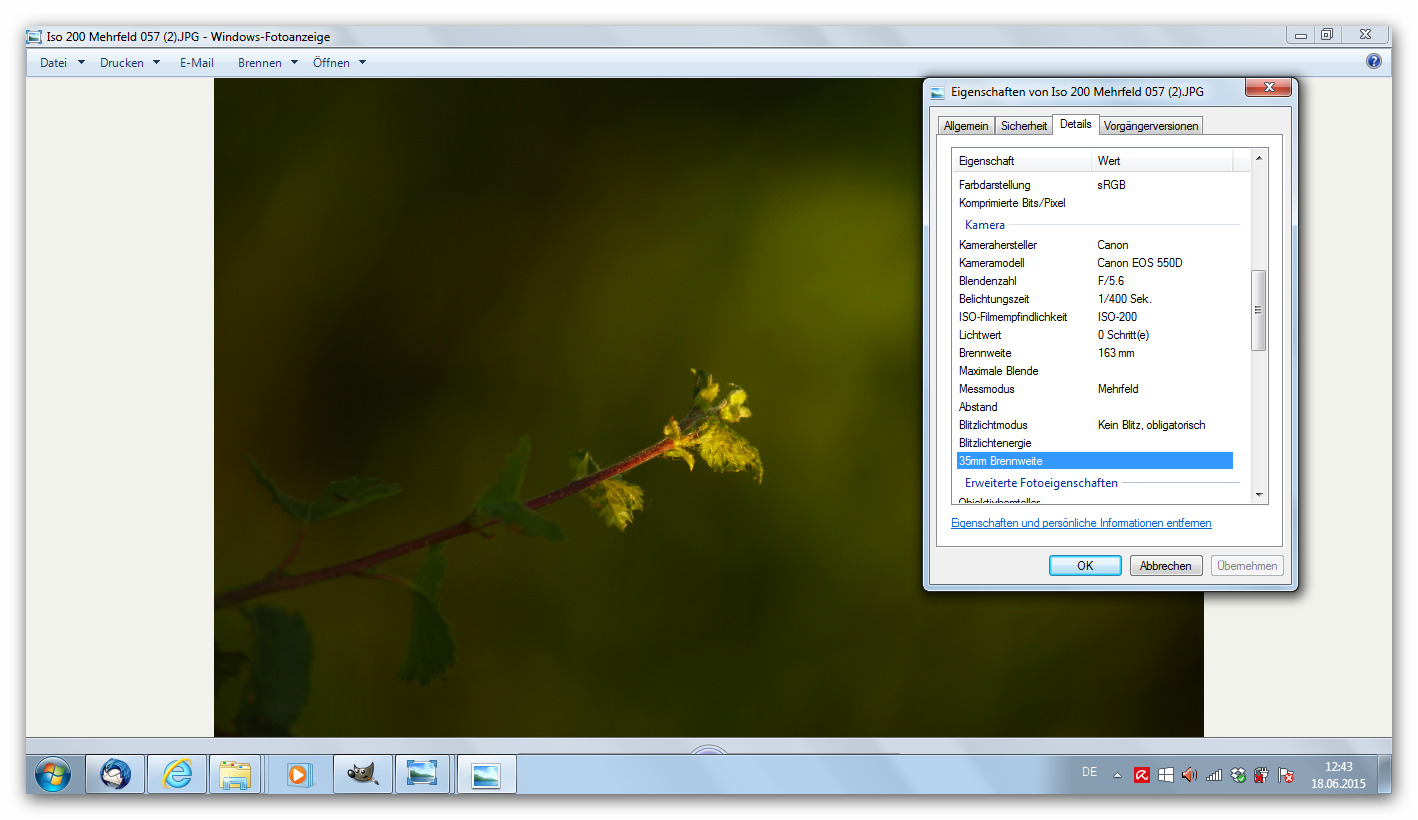The image size is (1418, 820).
Task: Click the blue help question mark icon
Action: [x=1374, y=61]
